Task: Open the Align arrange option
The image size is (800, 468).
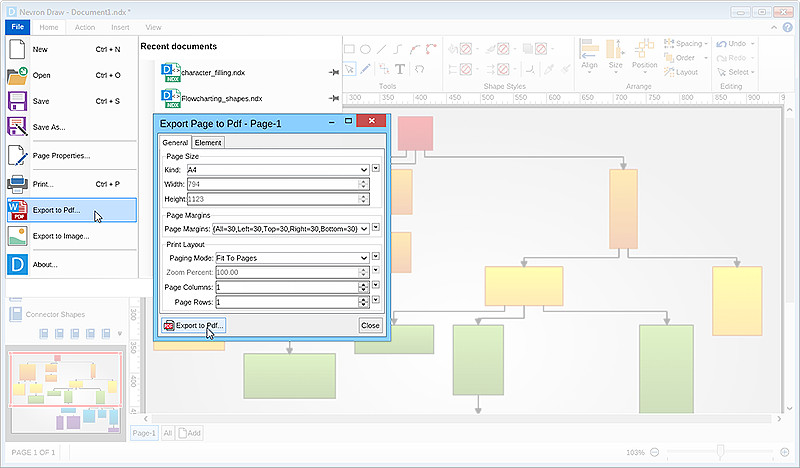Action: [589, 56]
